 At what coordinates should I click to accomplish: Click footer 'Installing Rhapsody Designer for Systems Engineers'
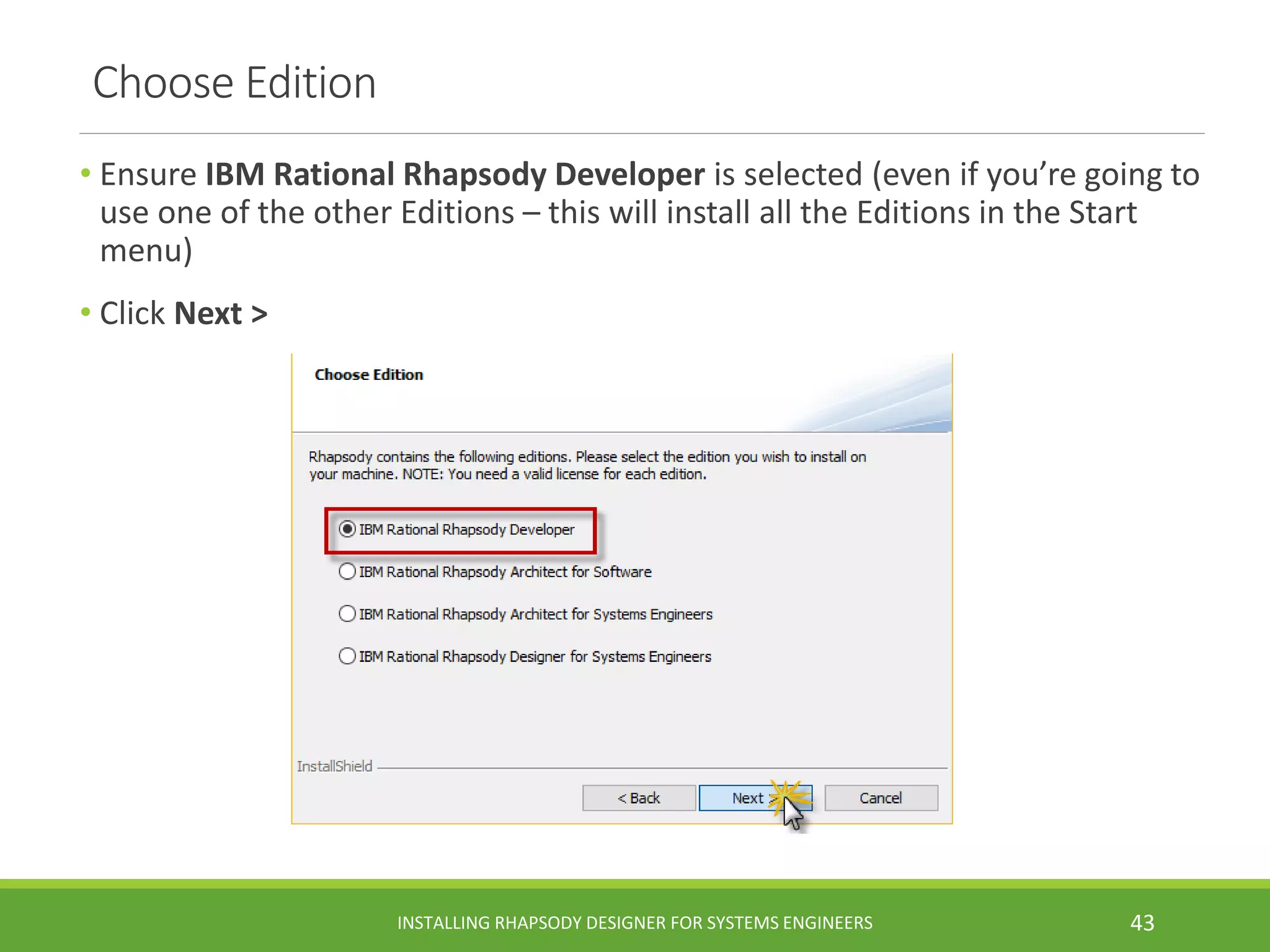[x=634, y=923]
